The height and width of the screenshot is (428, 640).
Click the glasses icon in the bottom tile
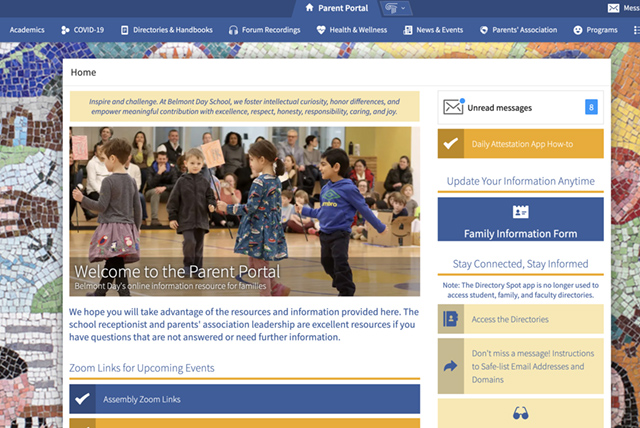520,413
